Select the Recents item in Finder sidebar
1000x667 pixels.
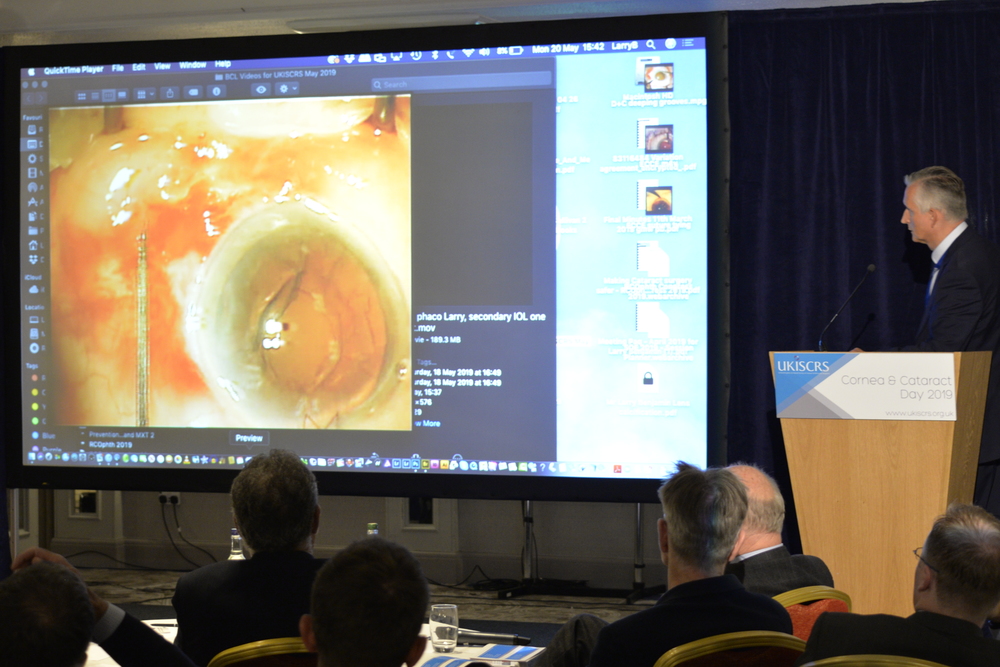34,130
